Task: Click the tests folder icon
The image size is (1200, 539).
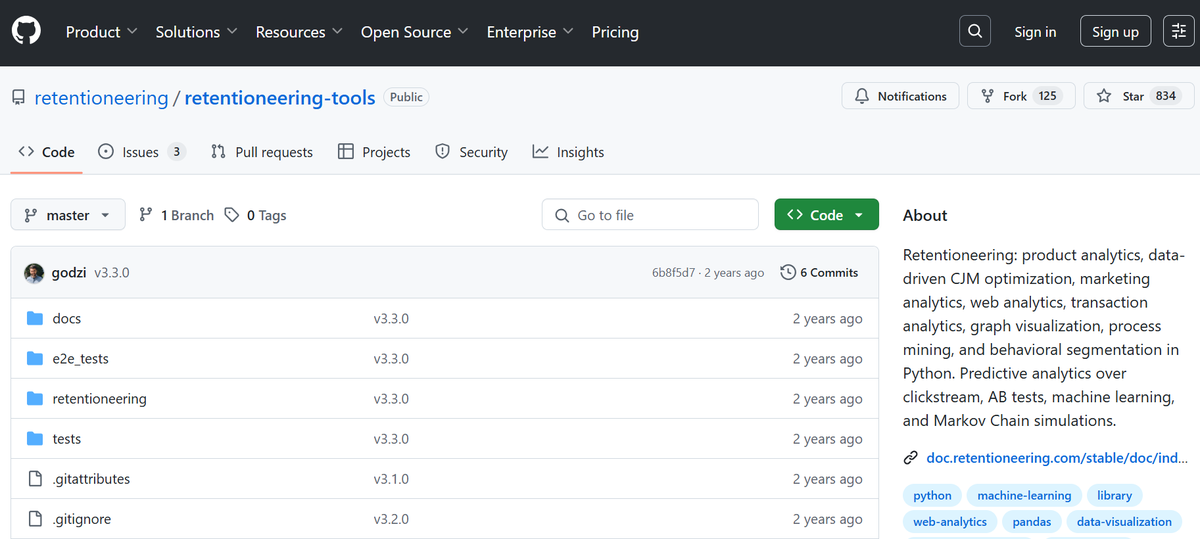Action: tap(35, 438)
